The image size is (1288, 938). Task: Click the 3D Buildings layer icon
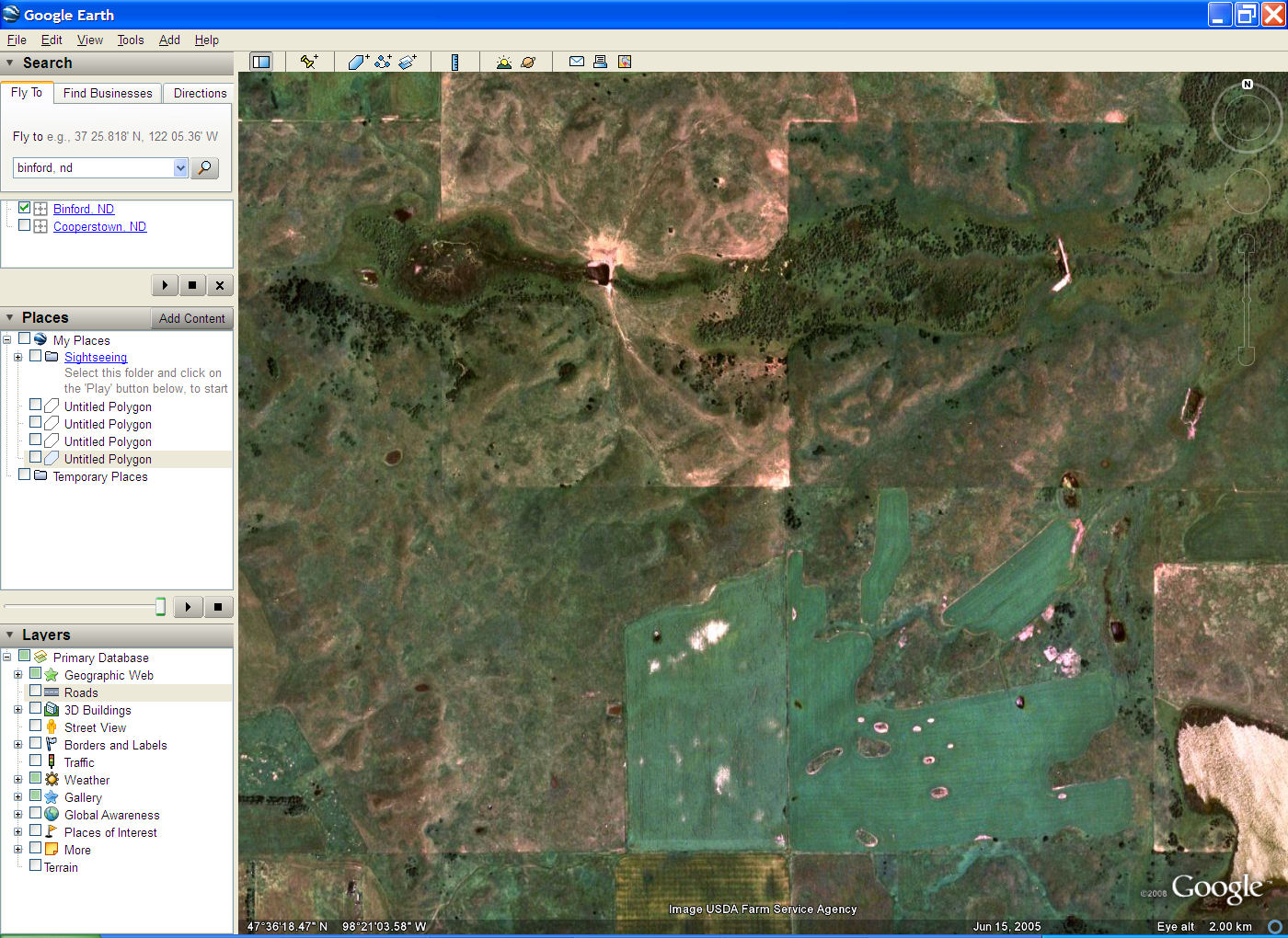(52, 709)
